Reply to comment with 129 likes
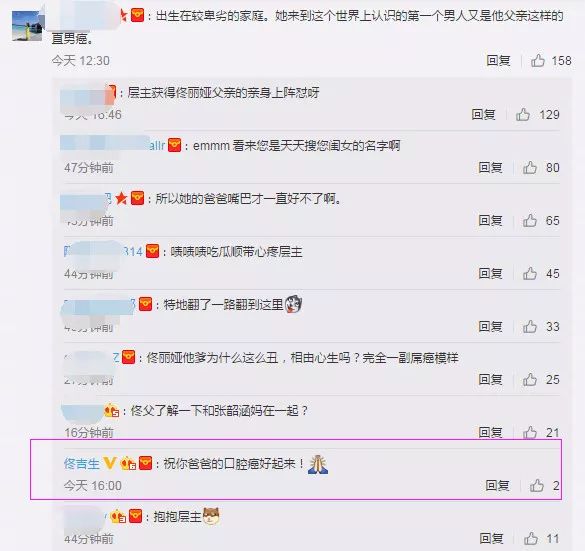Image resolution: width=585 pixels, height=551 pixels. click(x=483, y=114)
